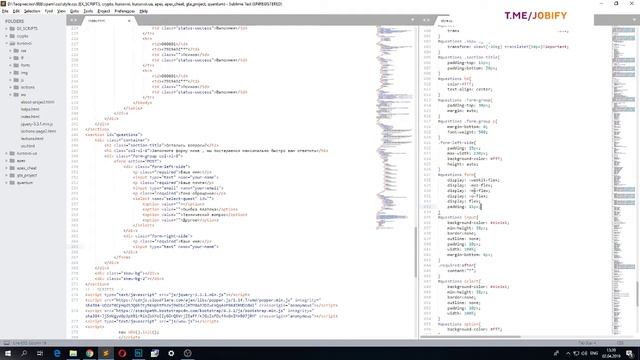The width and height of the screenshot is (640, 360).
Task: Place cursor on section id="questions" line
Action: click(x=114, y=134)
